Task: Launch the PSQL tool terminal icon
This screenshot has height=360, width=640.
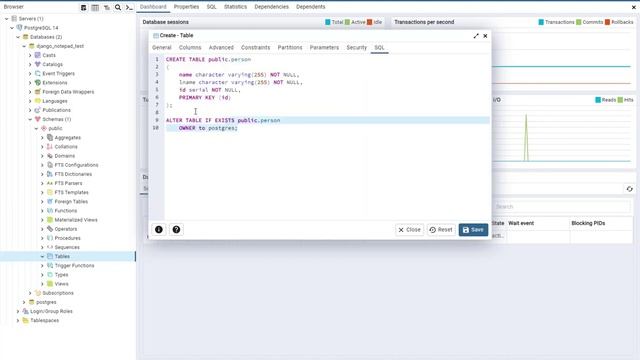Action: tap(129, 7)
